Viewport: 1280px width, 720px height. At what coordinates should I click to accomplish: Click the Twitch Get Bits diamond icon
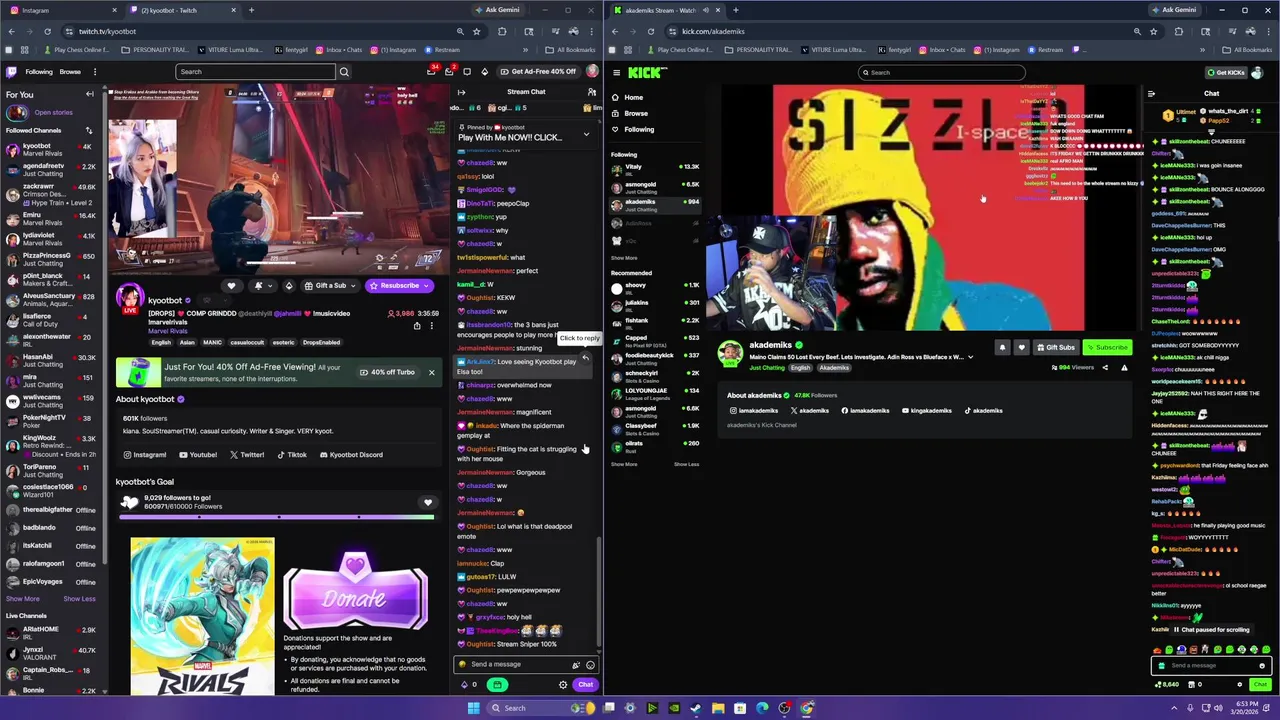click(x=485, y=71)
